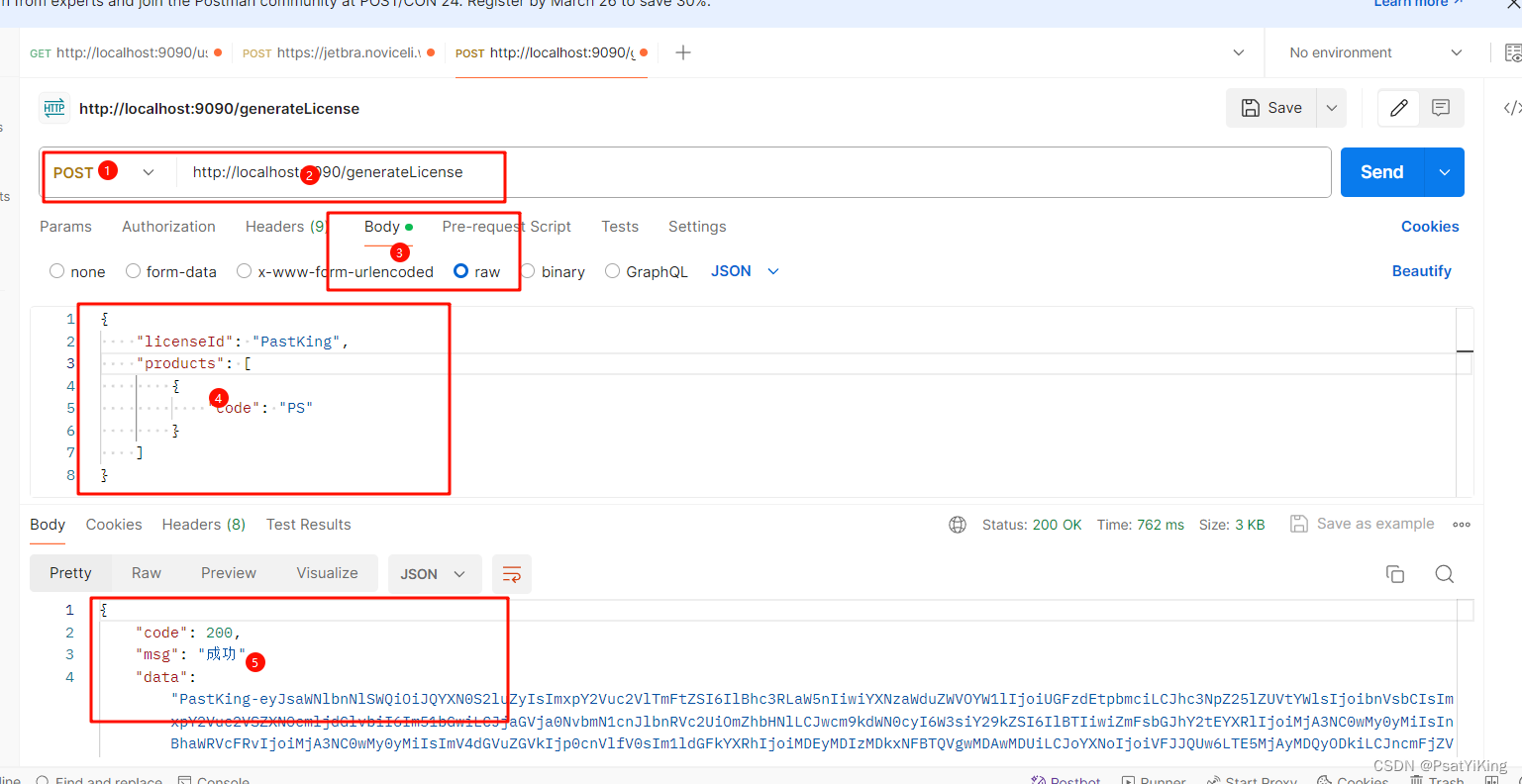Click the Send button

[1380, 171]
